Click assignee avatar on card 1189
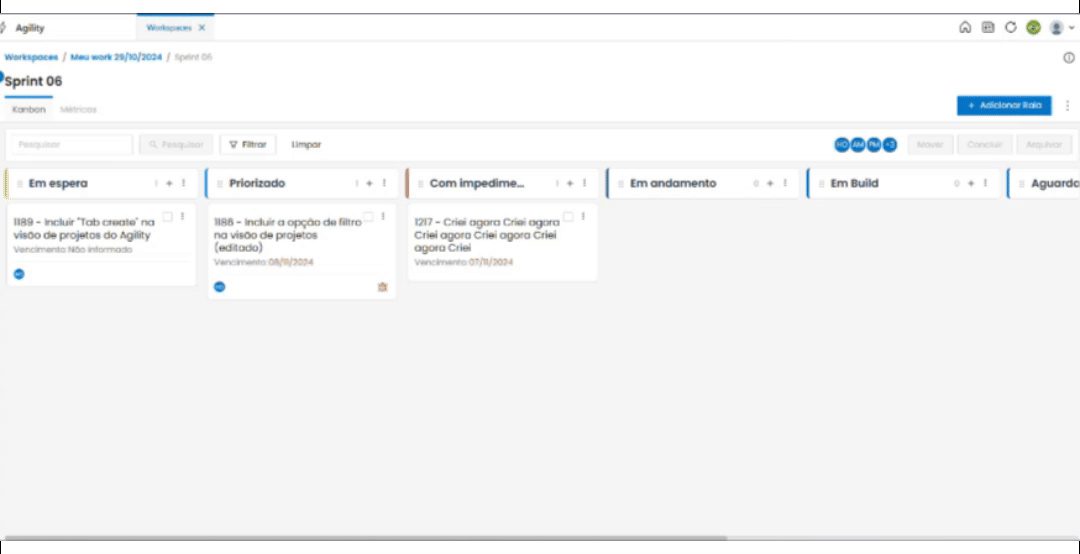The height and width of the screenshot is (554, 1080). point(19,274)
